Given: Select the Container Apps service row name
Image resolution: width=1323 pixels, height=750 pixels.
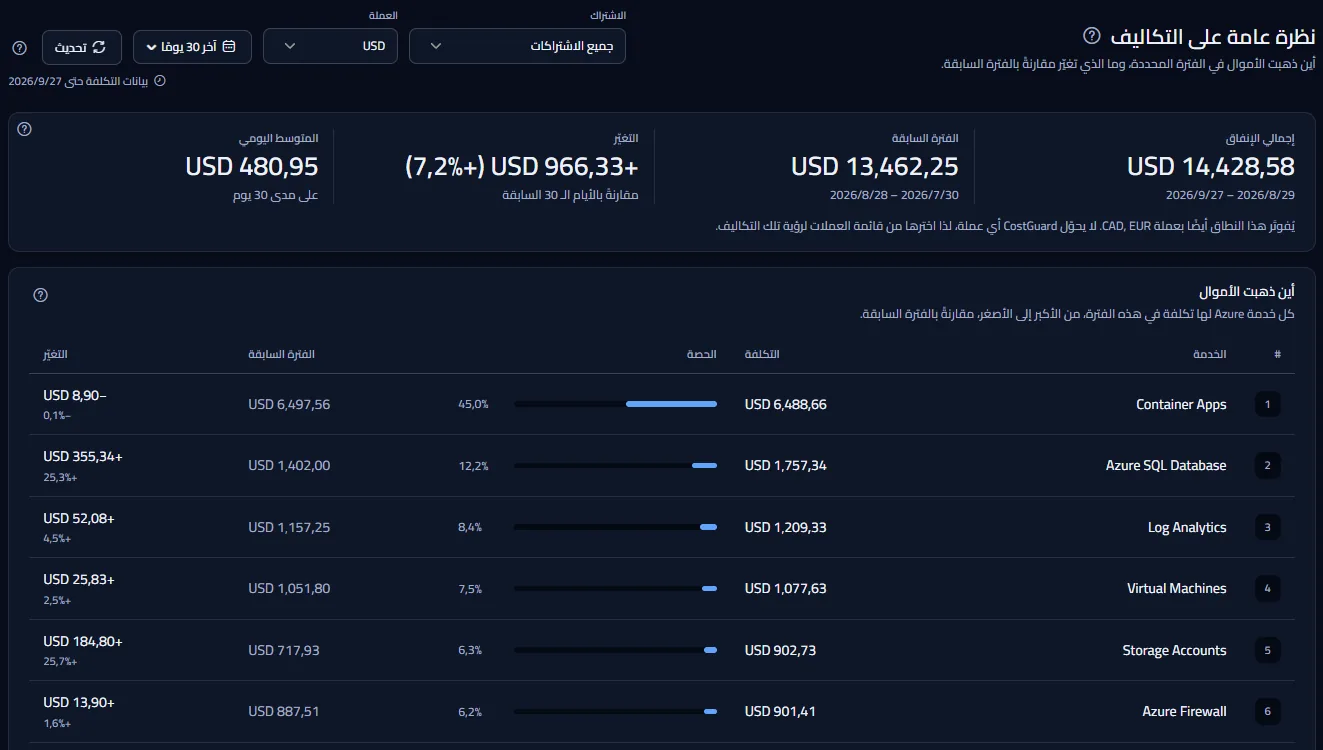Looking at the screenshot, I should point(1181,405).
